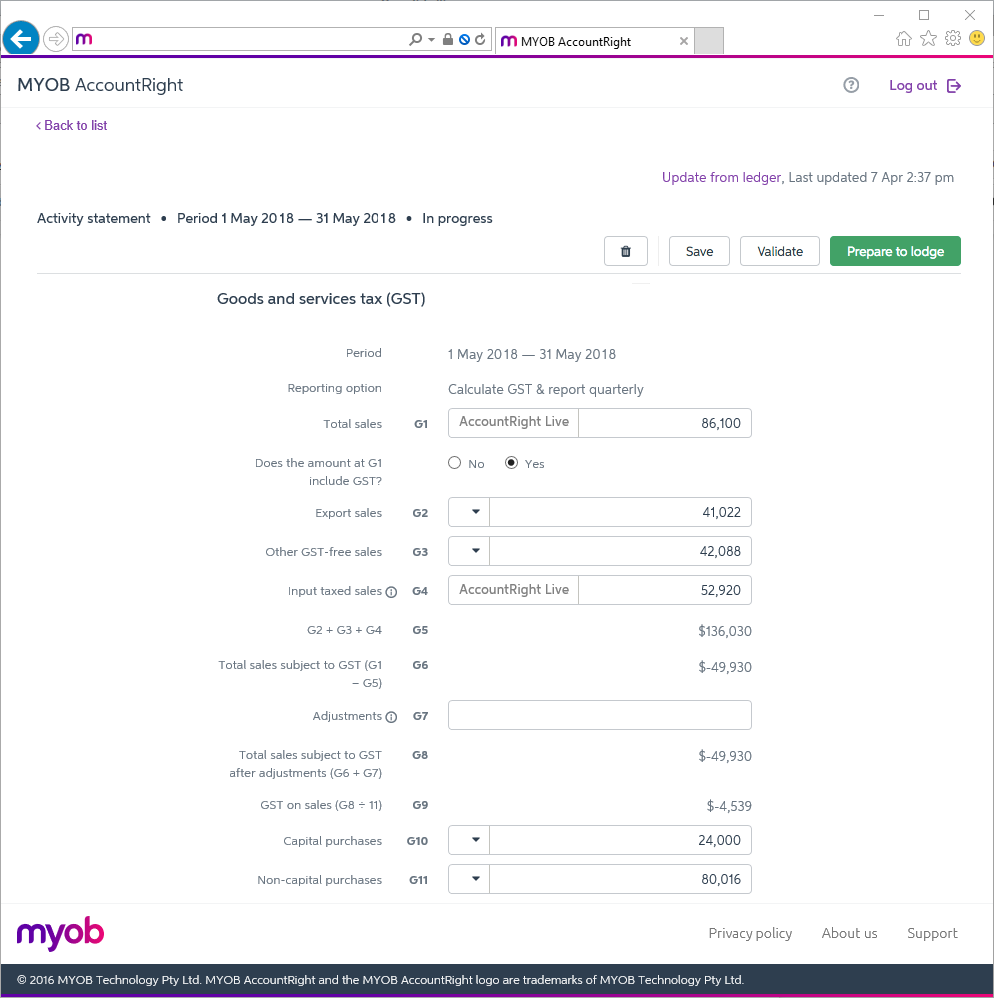994x998 pixels.
Task: Click the favorites star icon
Action: tap(928, 37)
